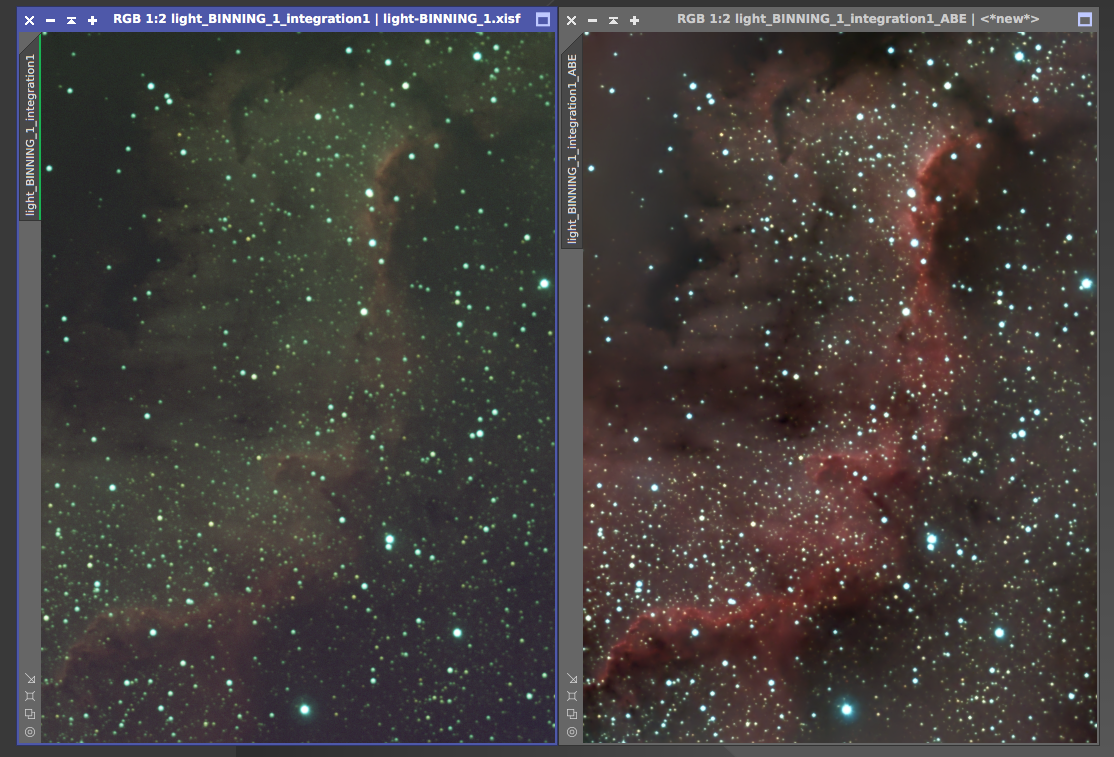Image resolution: width=1114 pixels, height=757 pixels.
Task: Click the overlapping squares icon in the ABE window
Action: click(571, 714)
